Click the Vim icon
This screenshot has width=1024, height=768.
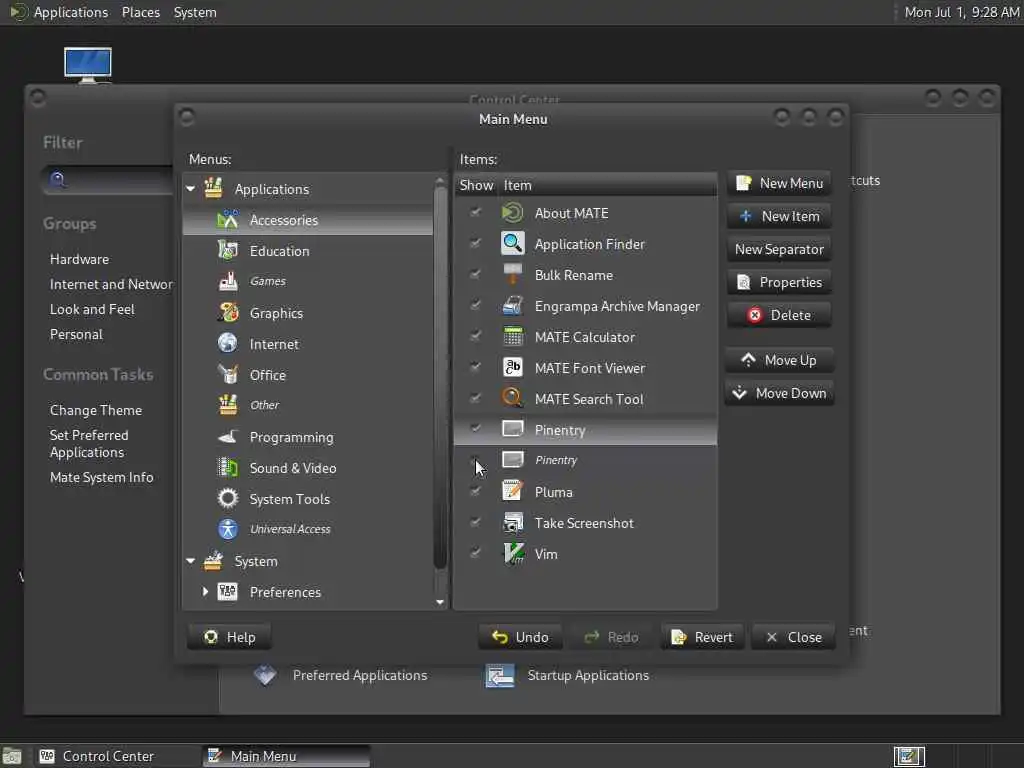pyautogui.click(x=513, y=554)
